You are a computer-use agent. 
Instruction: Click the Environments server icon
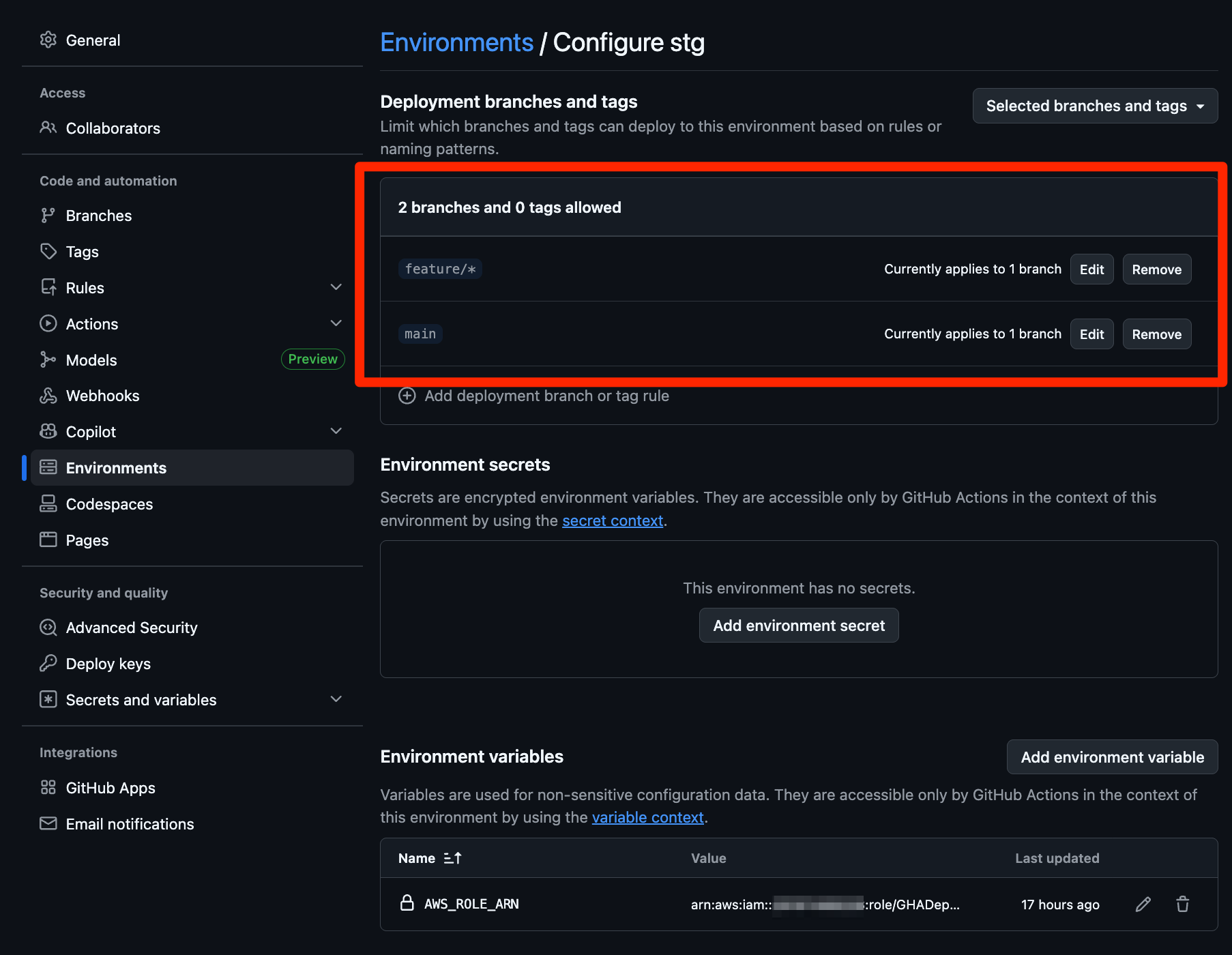(48, 467)
